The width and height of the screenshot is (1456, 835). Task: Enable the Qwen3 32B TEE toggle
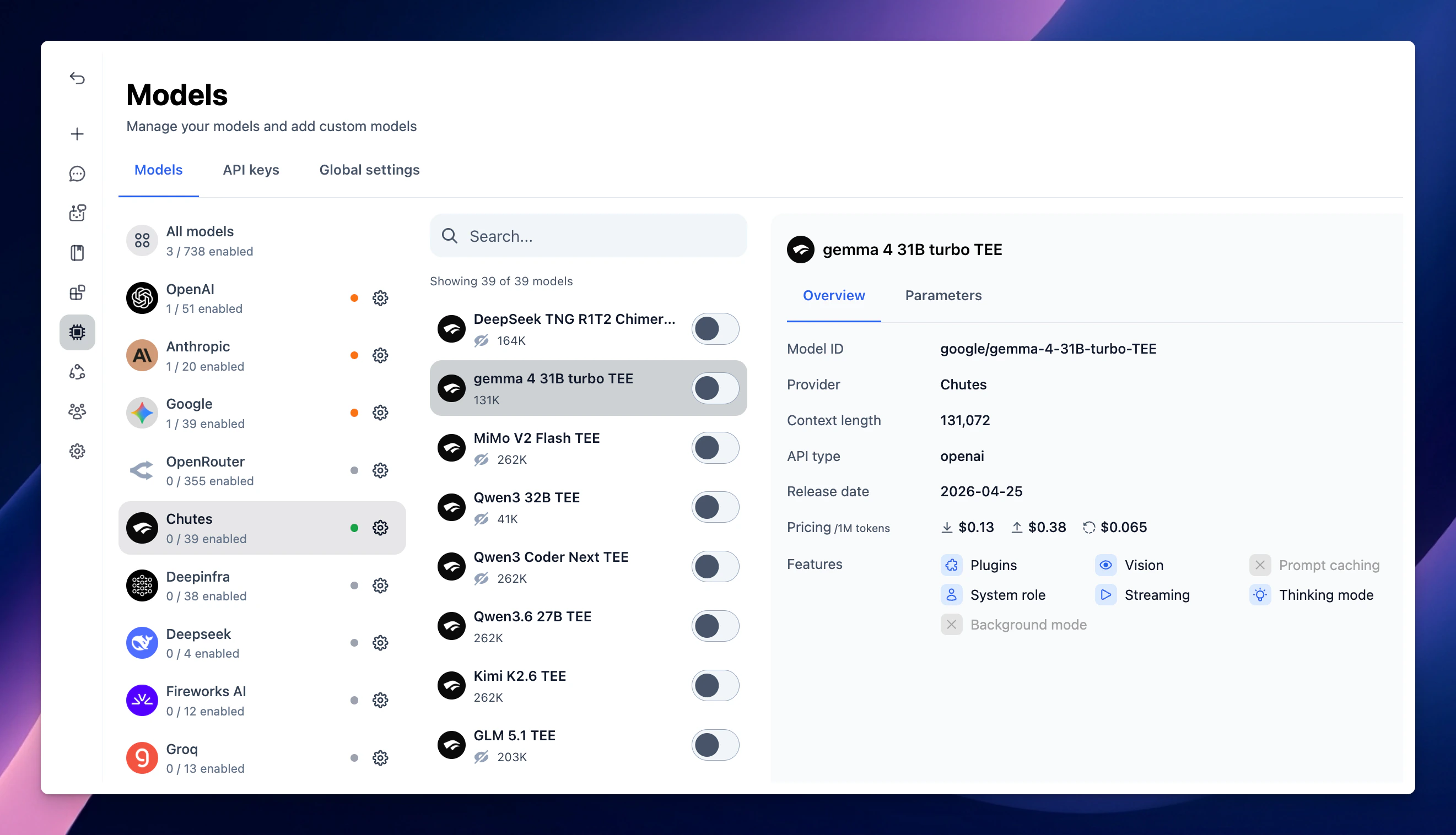coord(715,507)
